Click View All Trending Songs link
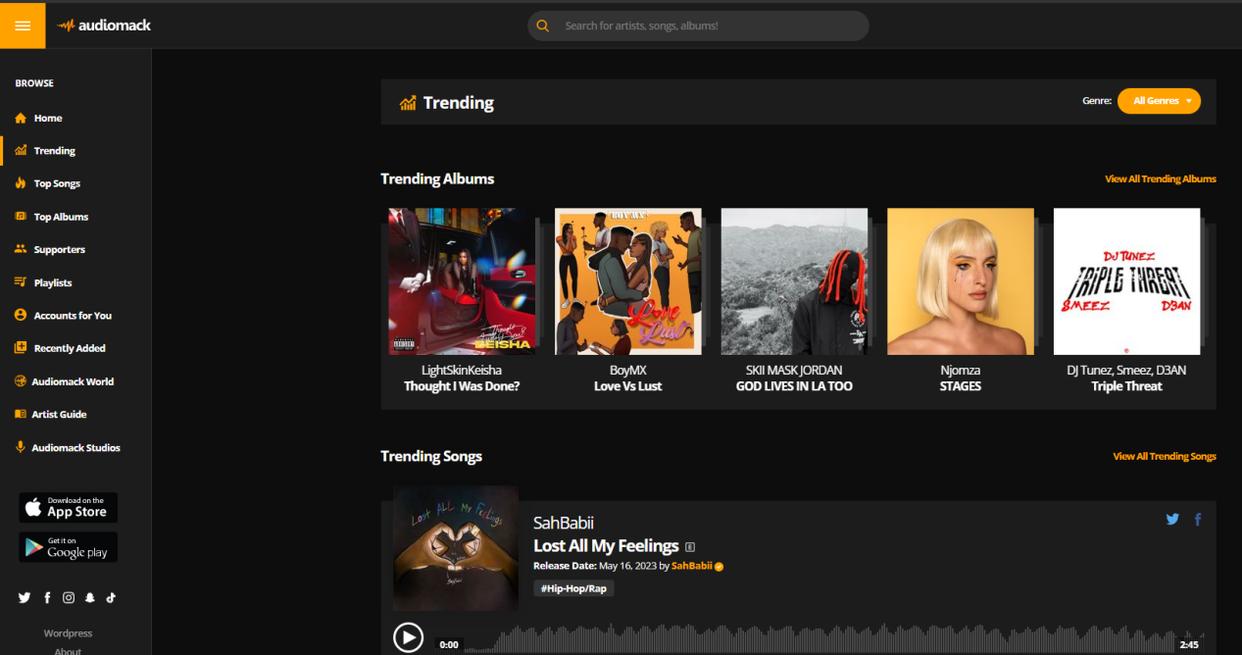The width and height of the screenshot is (1242, 655). click(1164, 456)
